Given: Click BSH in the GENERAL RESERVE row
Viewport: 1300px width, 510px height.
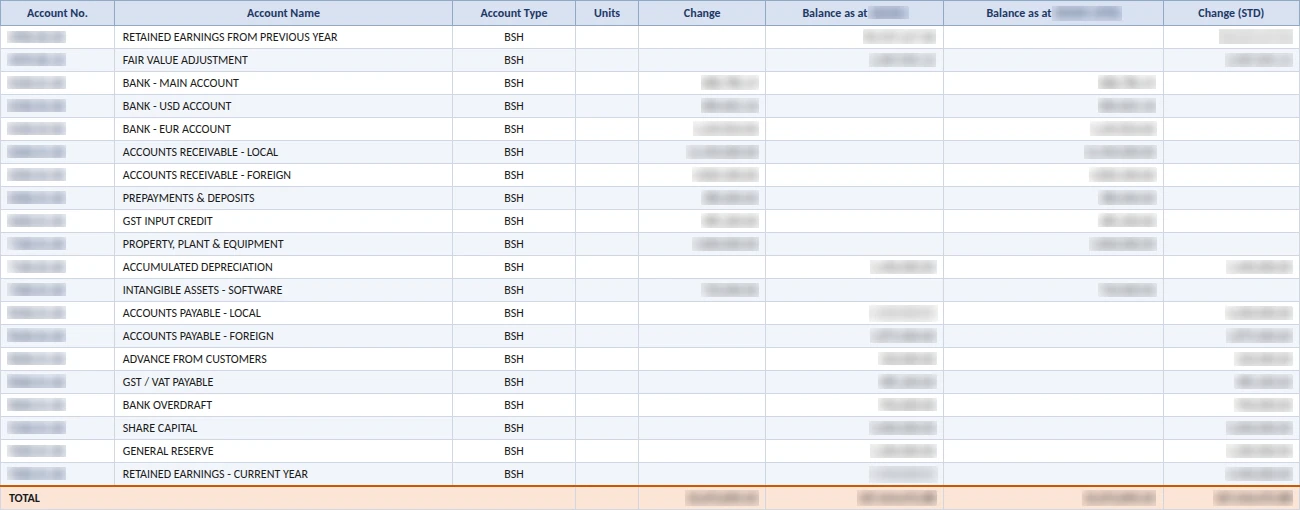Looking at the screenshot, I should click(x=514, y=451).
